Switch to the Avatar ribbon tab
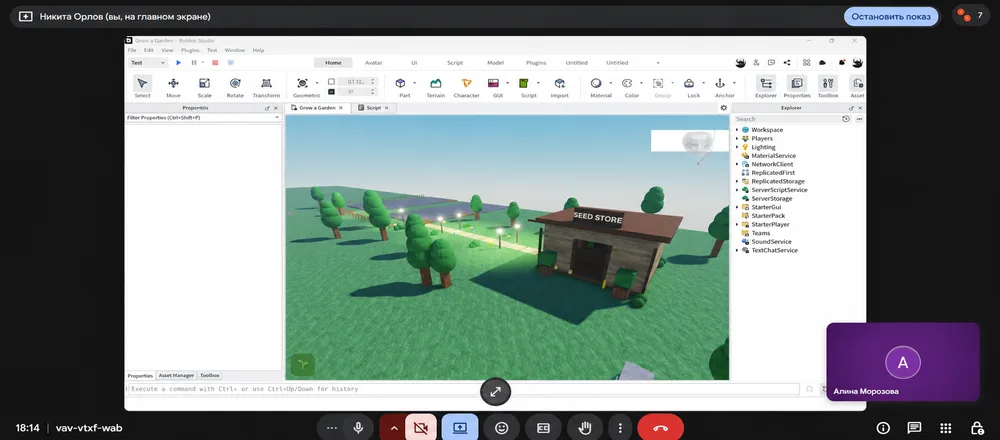This screenshot has width=1000, height=440. tap(374, 62)
